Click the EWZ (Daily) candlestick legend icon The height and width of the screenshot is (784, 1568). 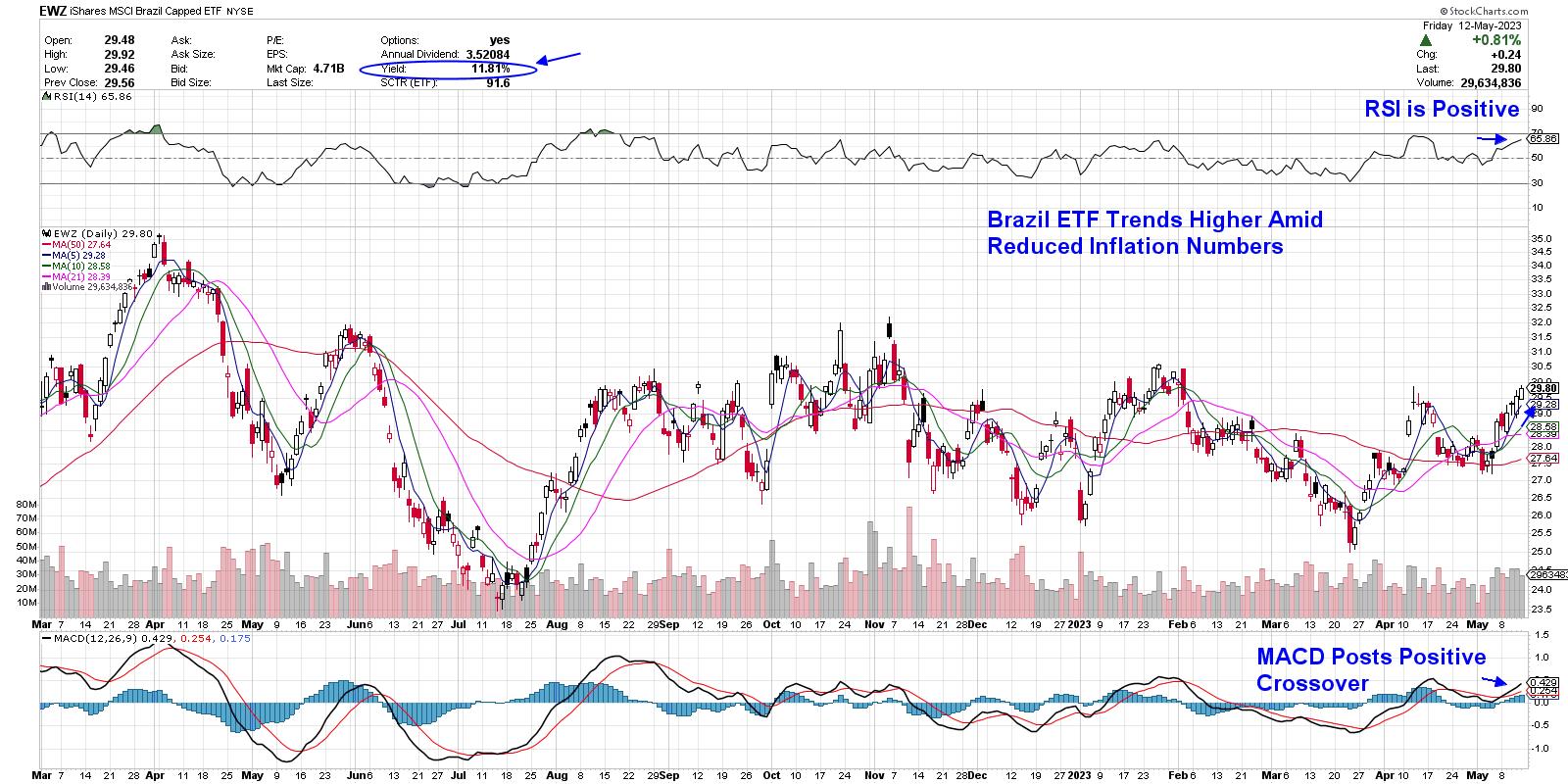[x=46, y=234]
